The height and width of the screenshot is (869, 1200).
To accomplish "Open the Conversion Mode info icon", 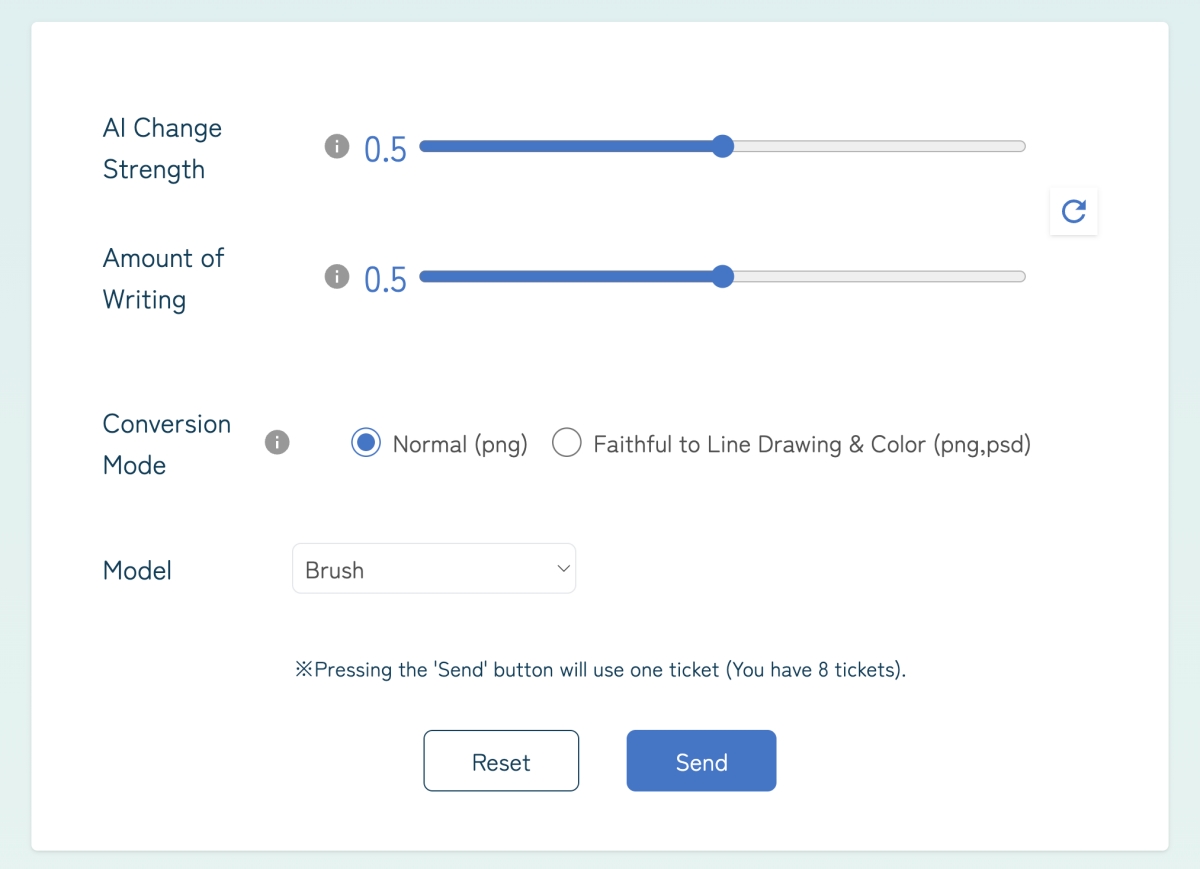I will click(277, 442).
